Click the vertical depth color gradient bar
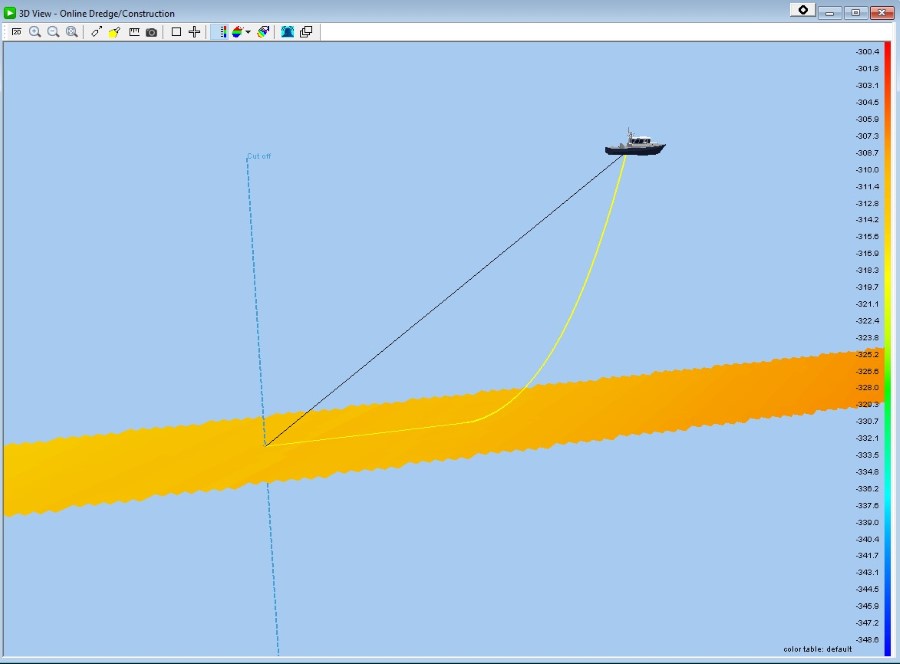The image size is (900, 664). point(887,349)
